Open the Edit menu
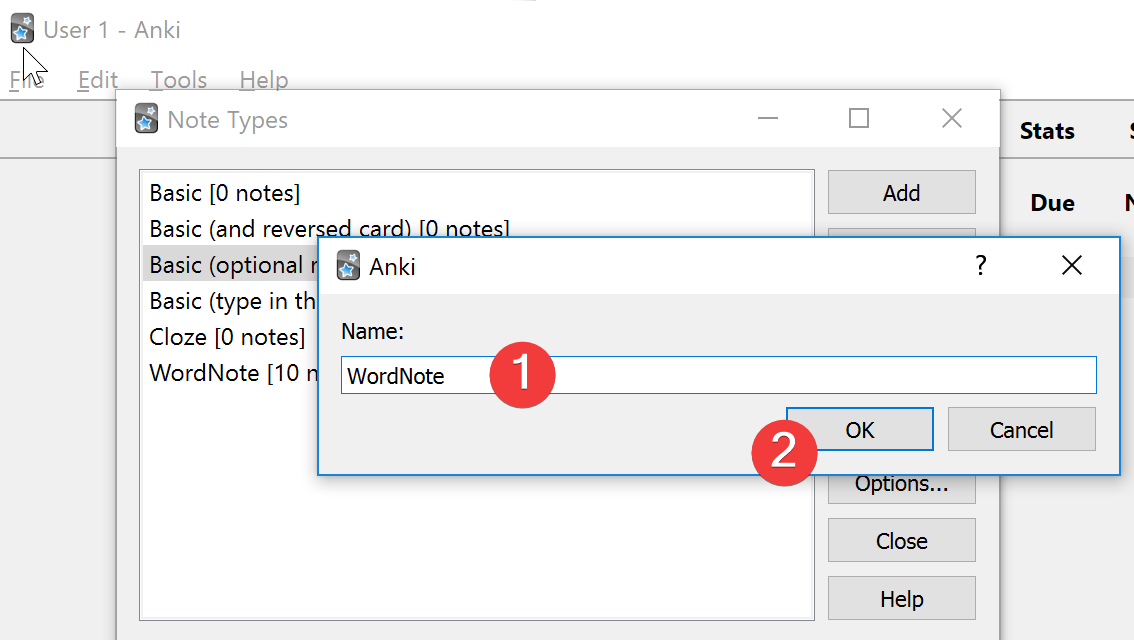 pos(98,80)
